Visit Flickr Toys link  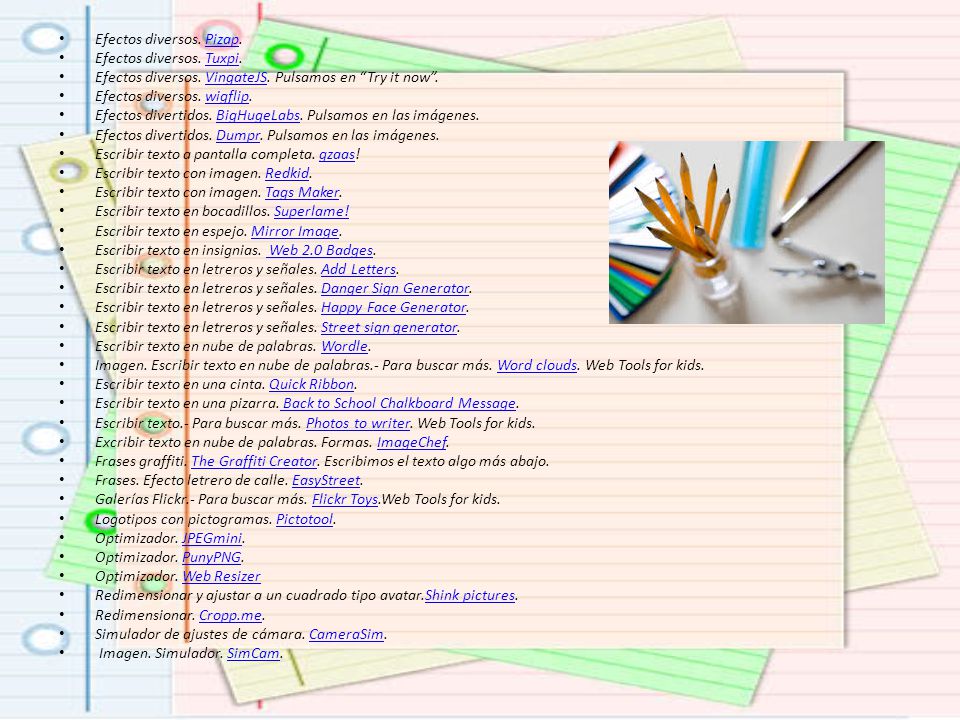click(345, 499)
